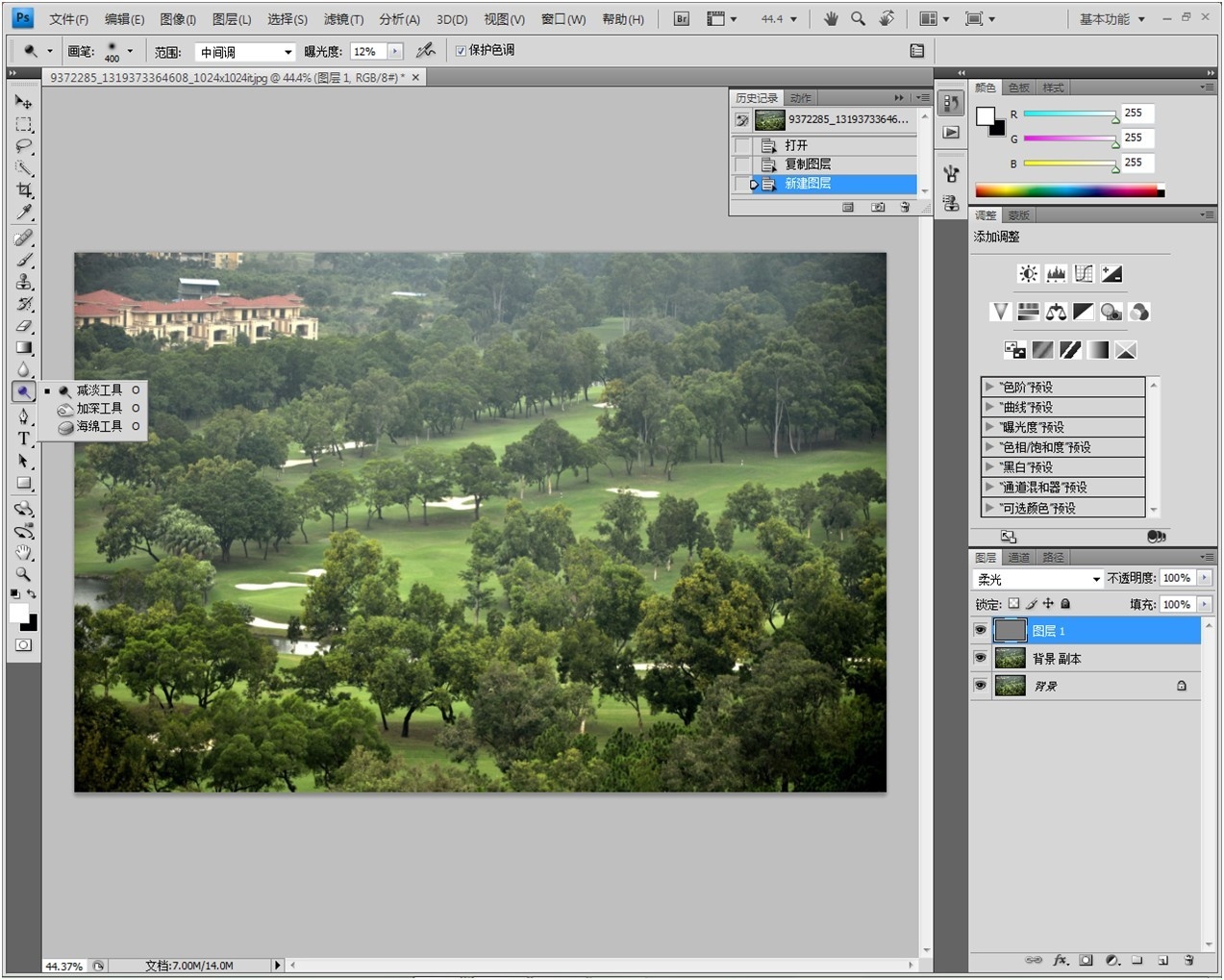Switch to the 通道 tab

(1018, 558)
